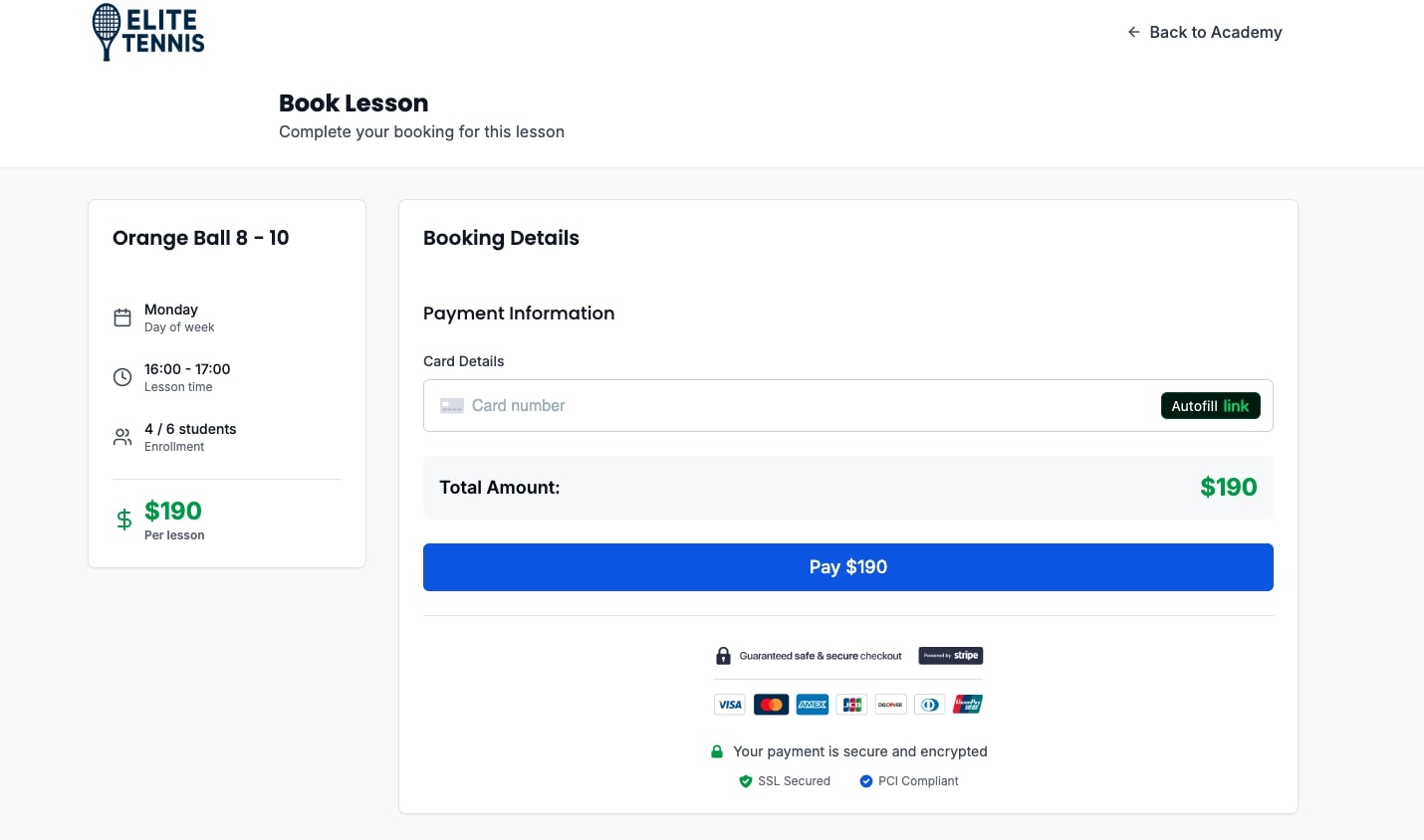
Task: Click the JCB payment icon
Action: point(851,704)
